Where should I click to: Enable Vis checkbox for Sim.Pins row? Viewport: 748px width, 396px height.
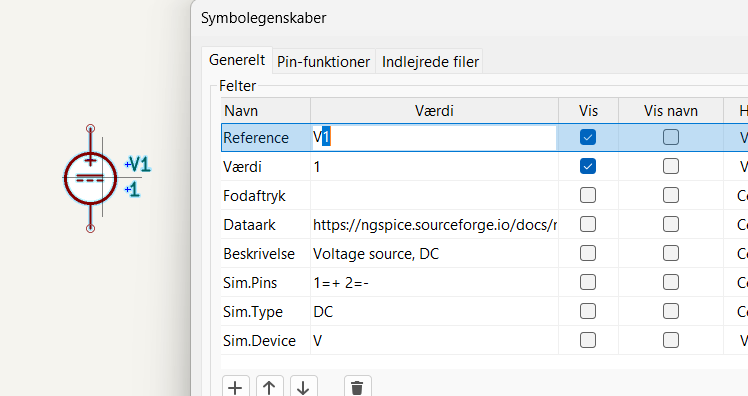pyautogui.click(x=588, y=282)
